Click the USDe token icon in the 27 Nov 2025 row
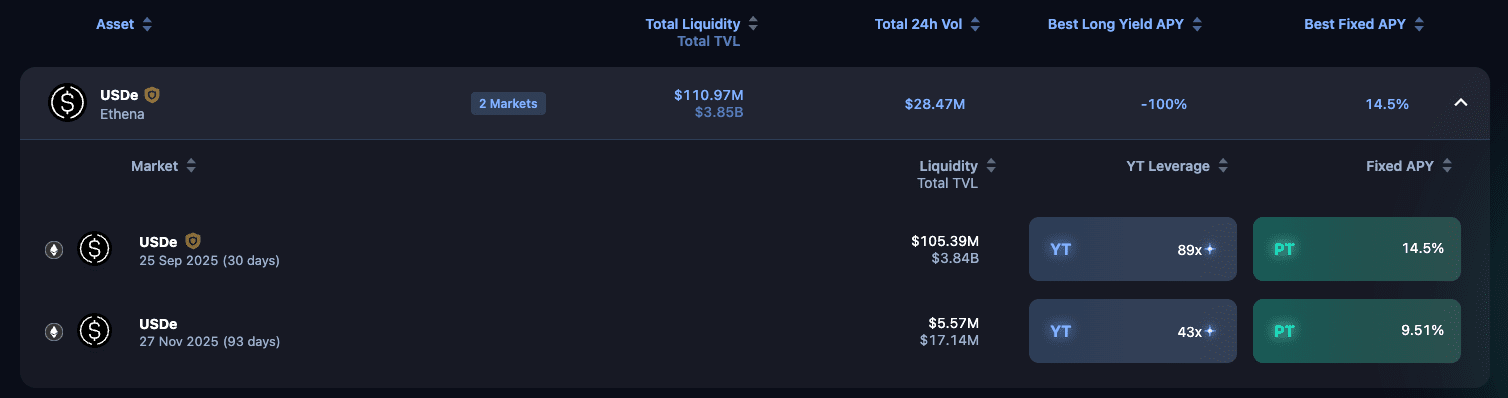Screen dimensions: 1508x398 coord(94,331)
